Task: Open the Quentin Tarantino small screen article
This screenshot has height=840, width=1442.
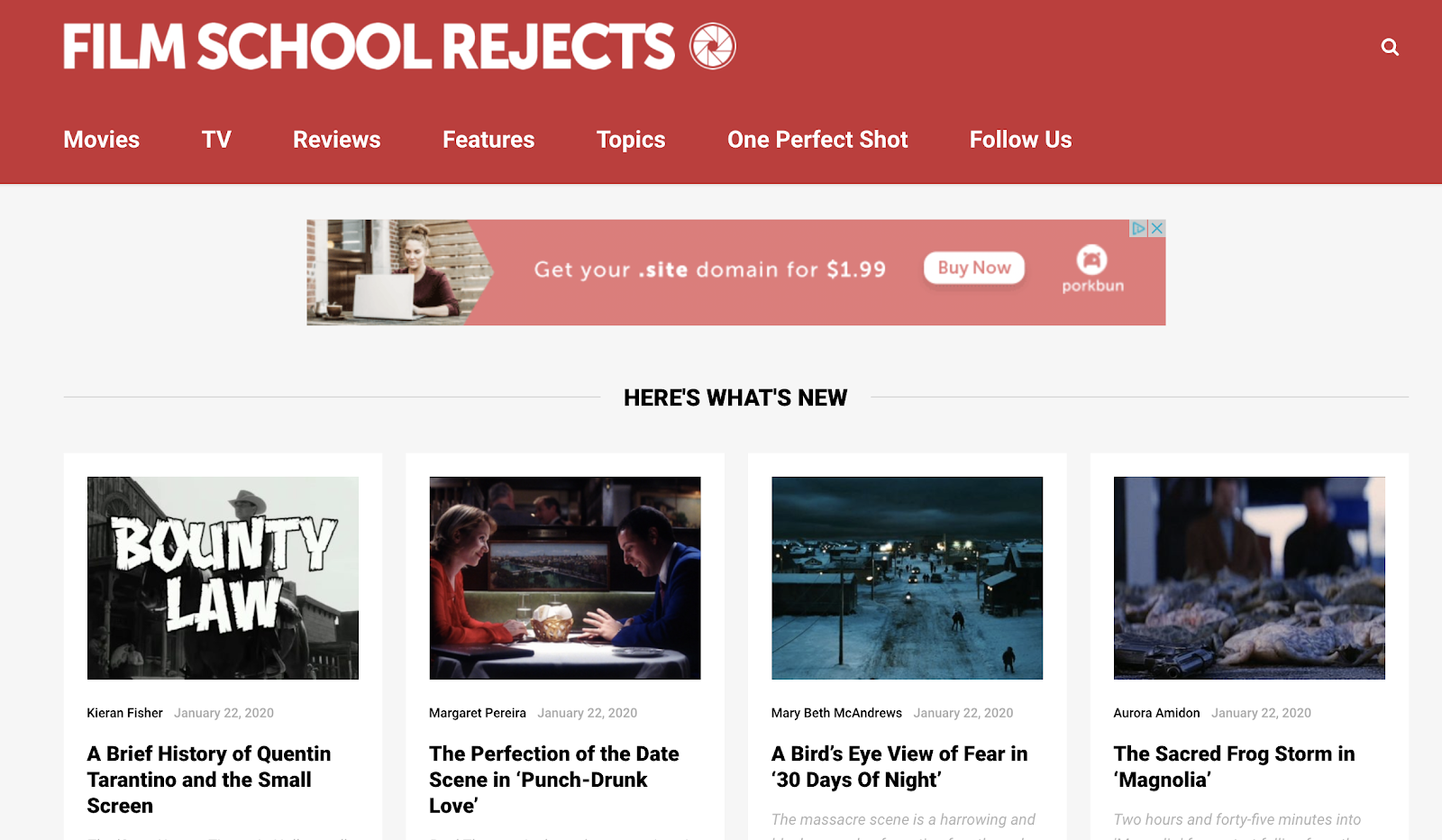Action: [209, 779]
